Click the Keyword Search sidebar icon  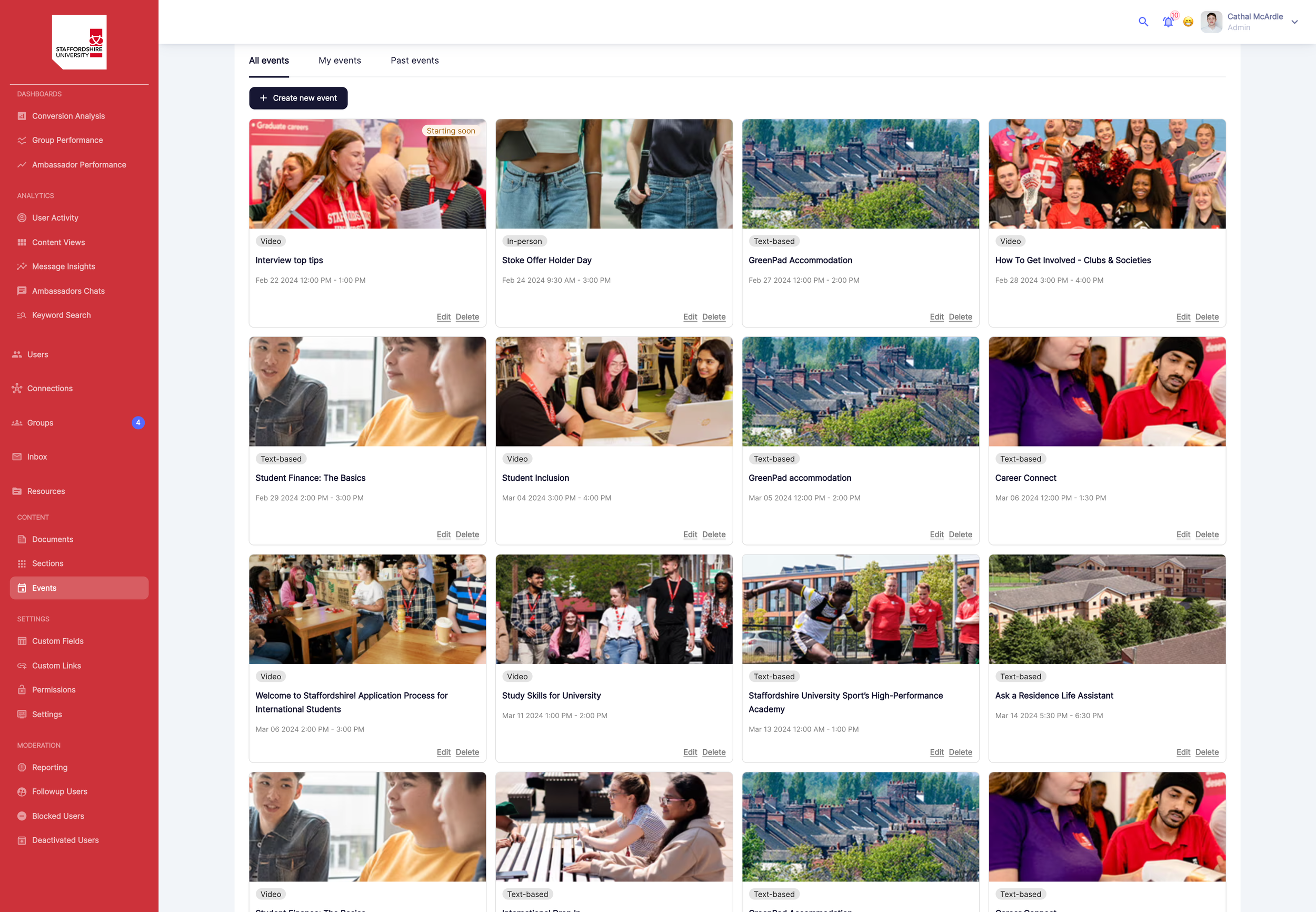22,315
